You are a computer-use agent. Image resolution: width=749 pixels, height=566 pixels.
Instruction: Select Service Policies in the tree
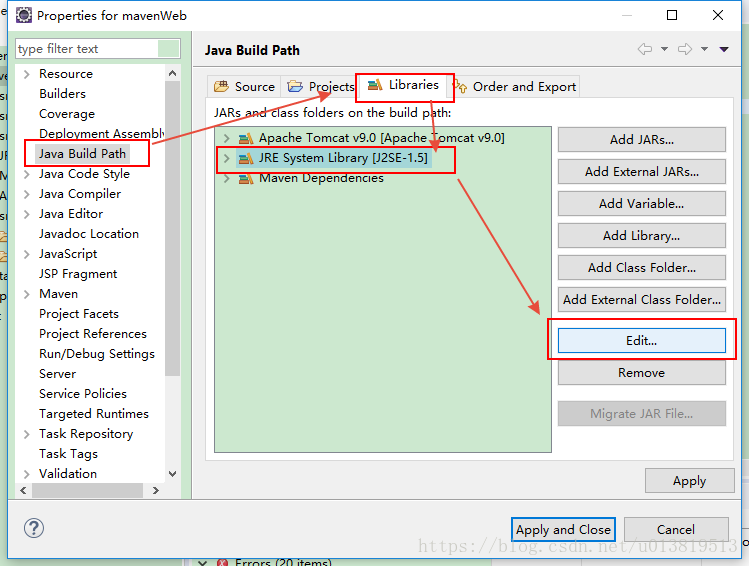click(x=83, y=394)
